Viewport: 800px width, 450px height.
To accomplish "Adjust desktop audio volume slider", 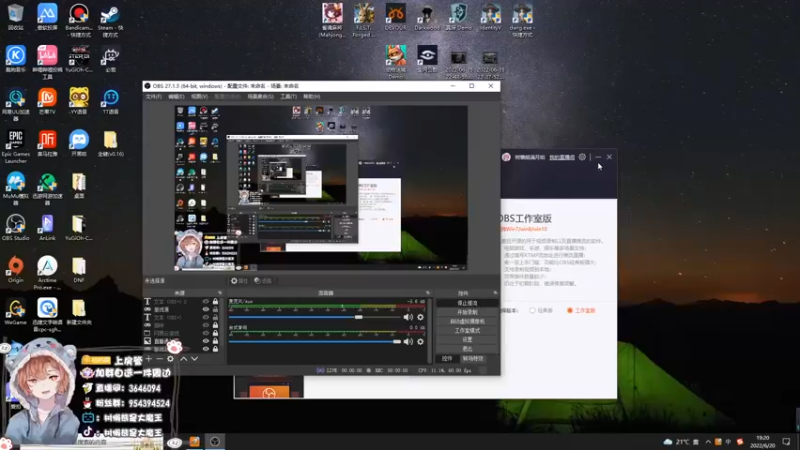I will (x=315, y=342).
